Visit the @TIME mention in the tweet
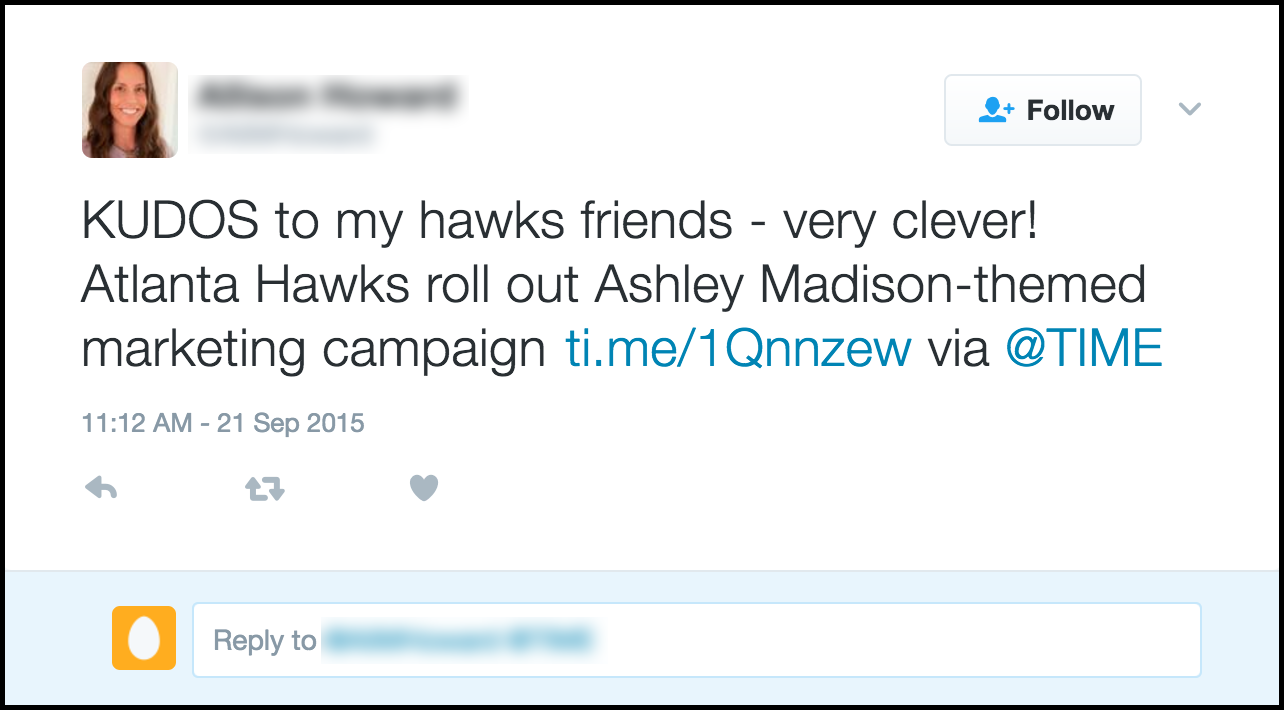 tap(1084, 349)
